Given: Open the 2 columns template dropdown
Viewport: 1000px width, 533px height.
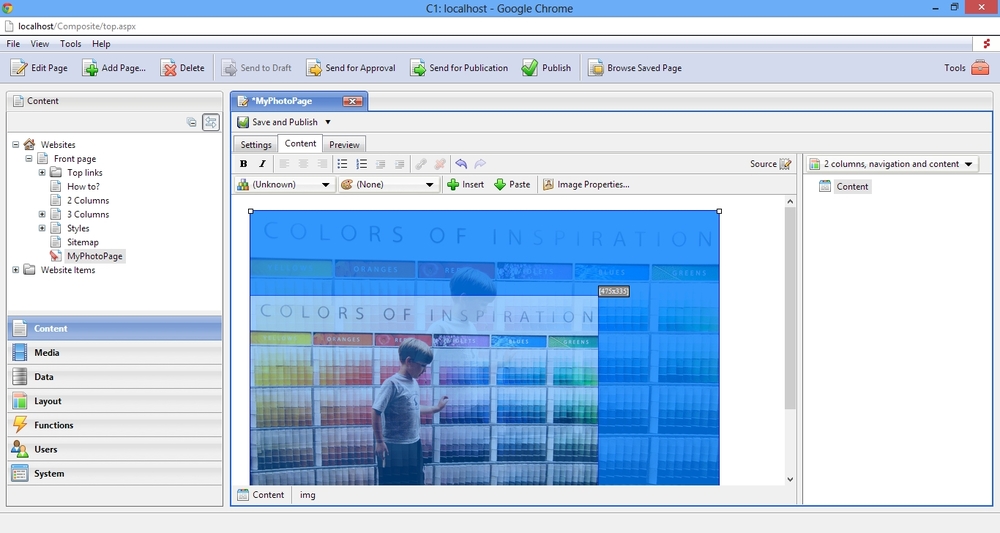Looking at the screenshot, I should [892, 164].
